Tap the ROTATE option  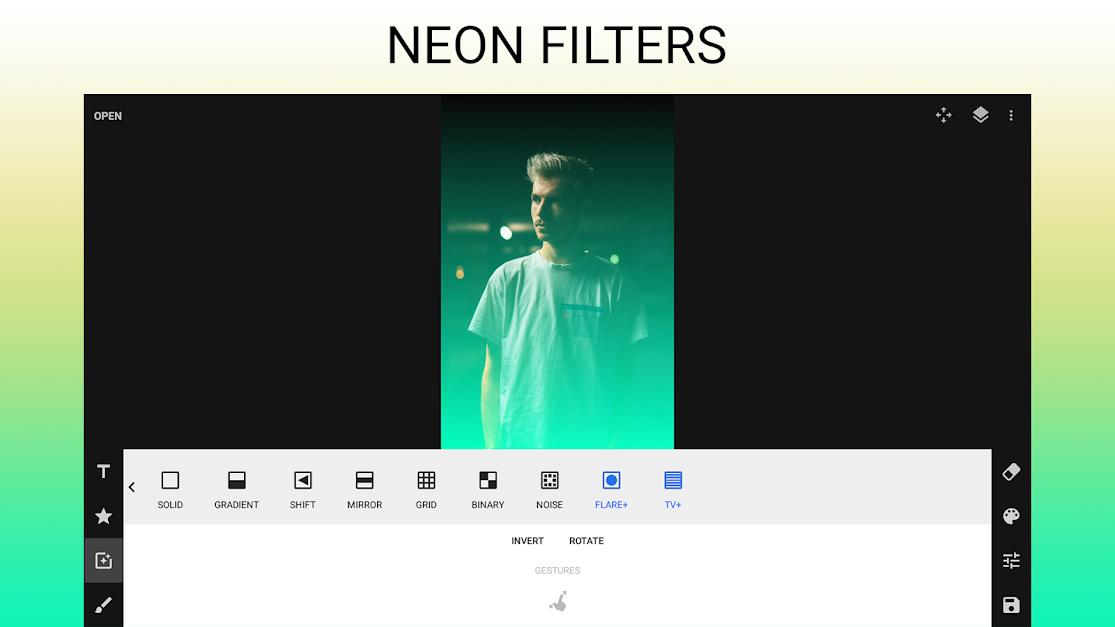tap(587, 541)
